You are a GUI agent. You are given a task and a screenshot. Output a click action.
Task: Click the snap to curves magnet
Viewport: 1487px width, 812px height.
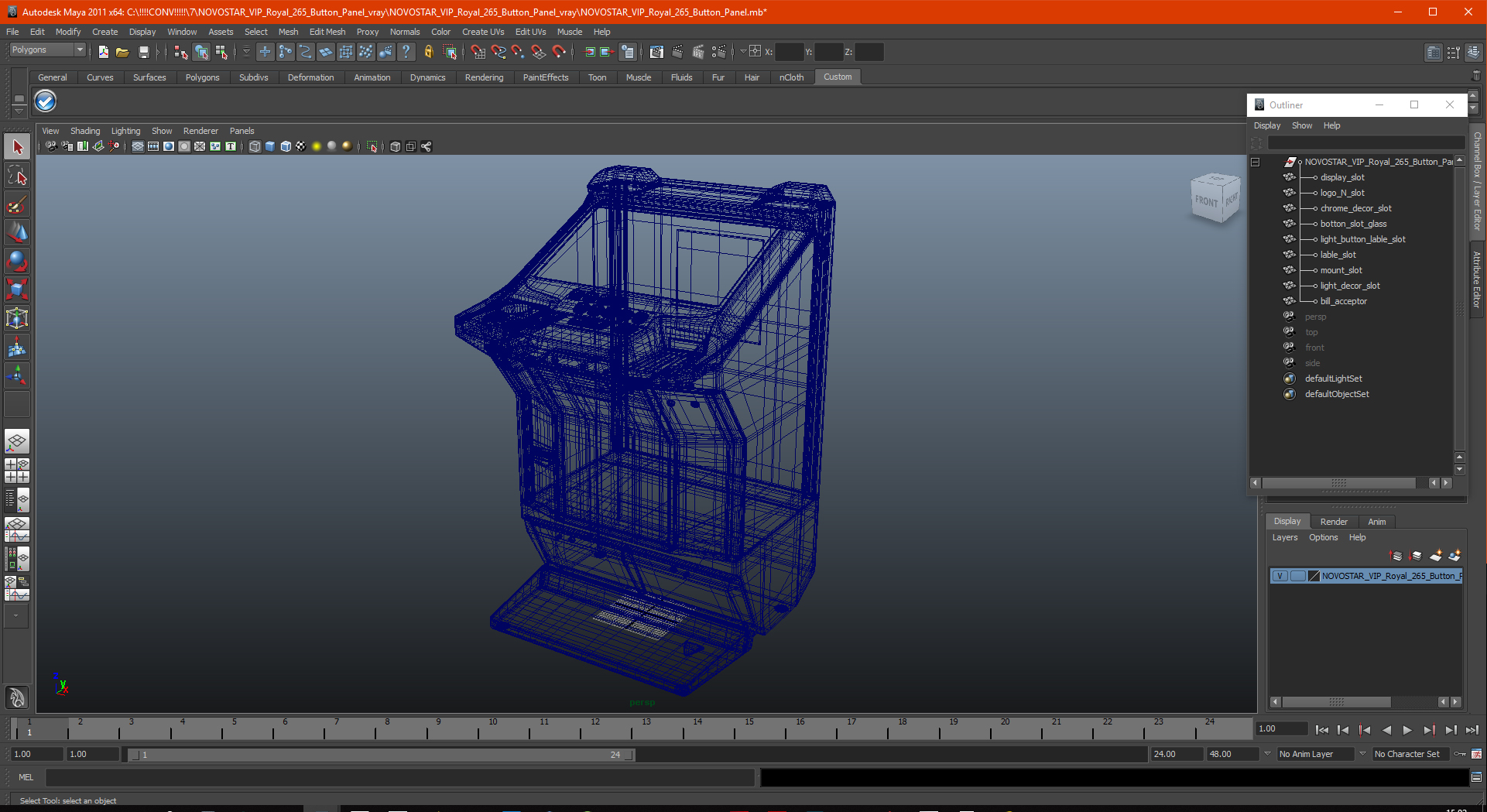click(x=498, y=52)
